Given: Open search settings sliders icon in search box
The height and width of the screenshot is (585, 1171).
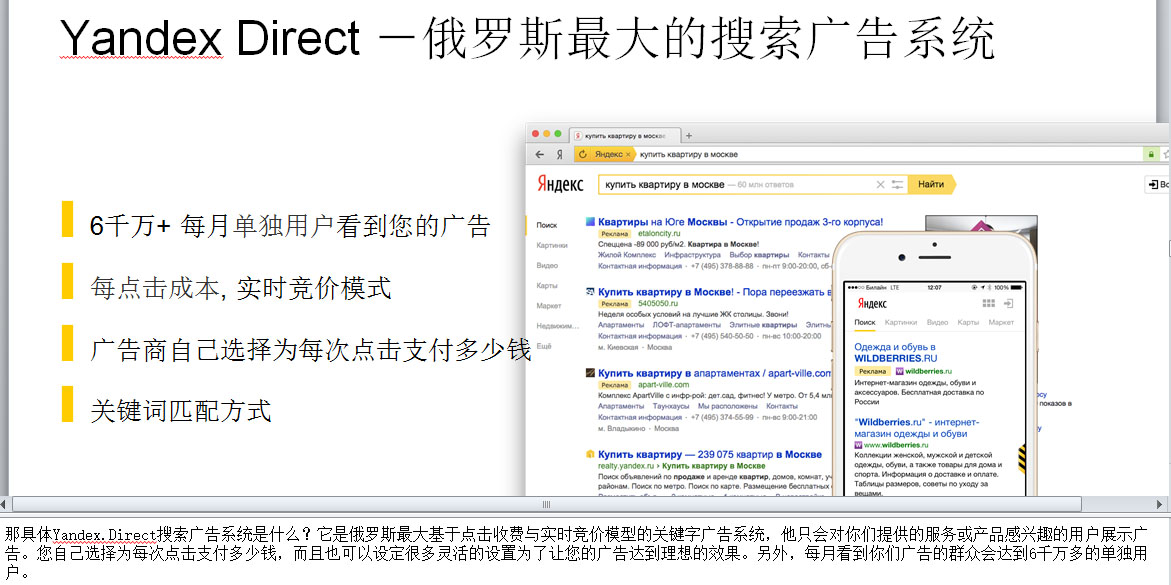Looking at the screenshot, I should pyautogui.click(x=897, y=185).
